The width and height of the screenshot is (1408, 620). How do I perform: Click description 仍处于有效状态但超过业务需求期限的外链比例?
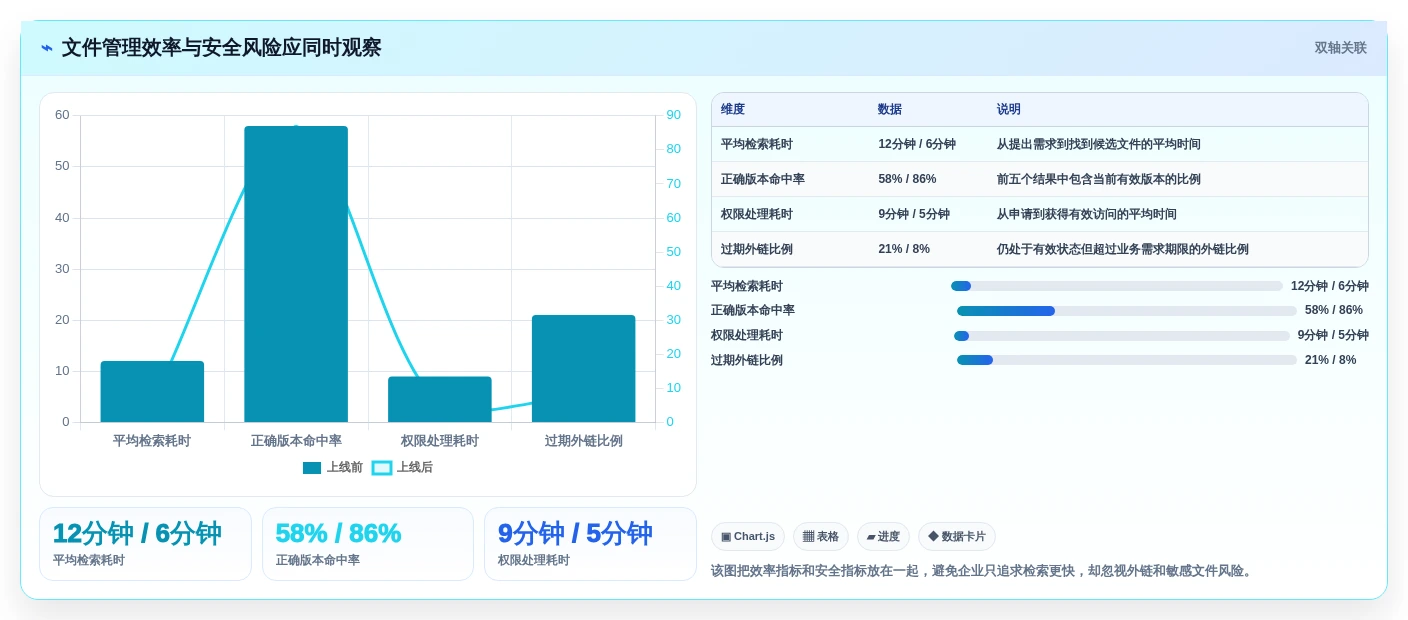1123,249
